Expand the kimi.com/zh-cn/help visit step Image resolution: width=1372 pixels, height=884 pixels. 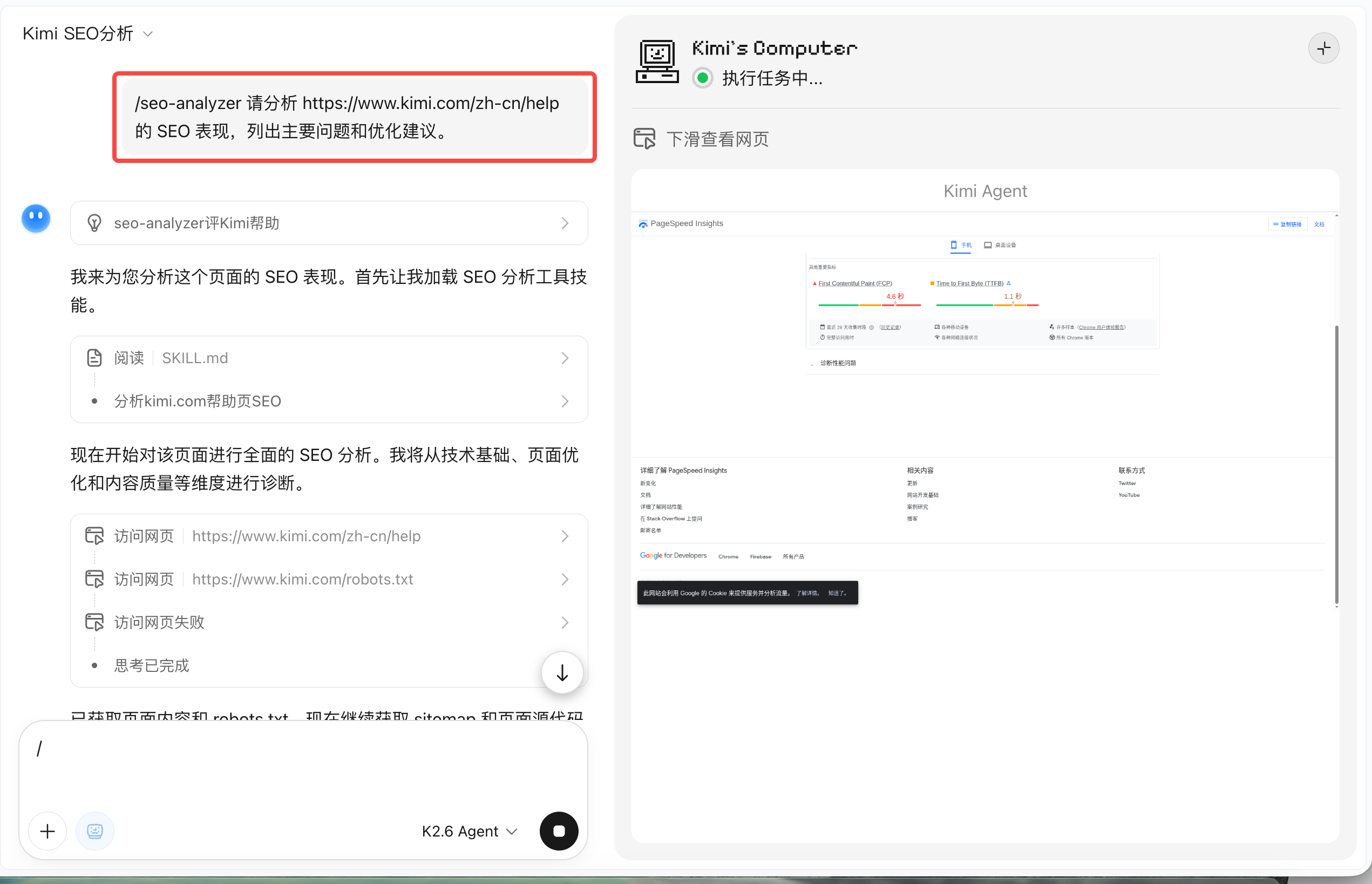[565, 535]
